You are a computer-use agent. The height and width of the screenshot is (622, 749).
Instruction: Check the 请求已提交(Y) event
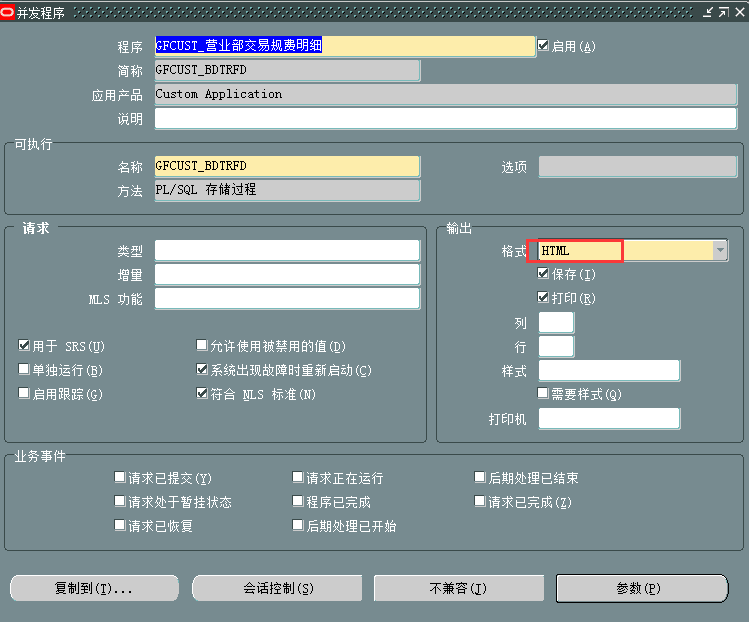coord(120,477)
